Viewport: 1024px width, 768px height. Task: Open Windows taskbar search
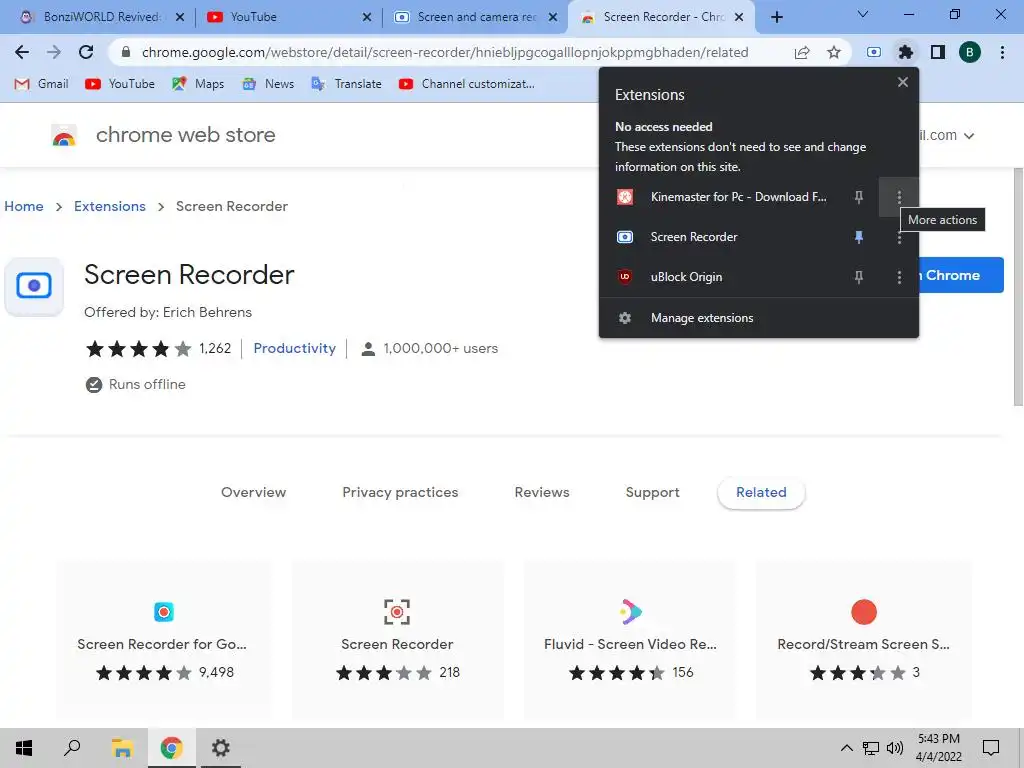[72, 748]
